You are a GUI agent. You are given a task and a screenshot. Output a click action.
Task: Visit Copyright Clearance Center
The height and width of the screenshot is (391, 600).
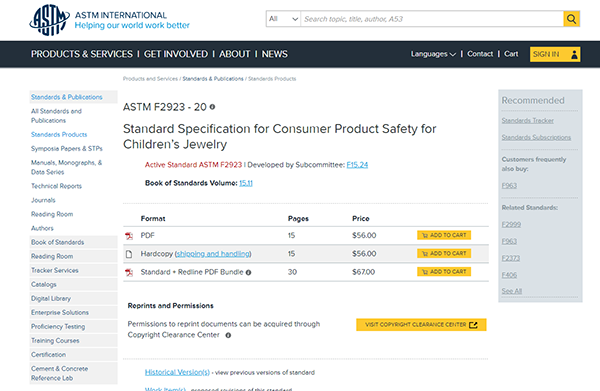pyautogui.click(x=421, y=325)
